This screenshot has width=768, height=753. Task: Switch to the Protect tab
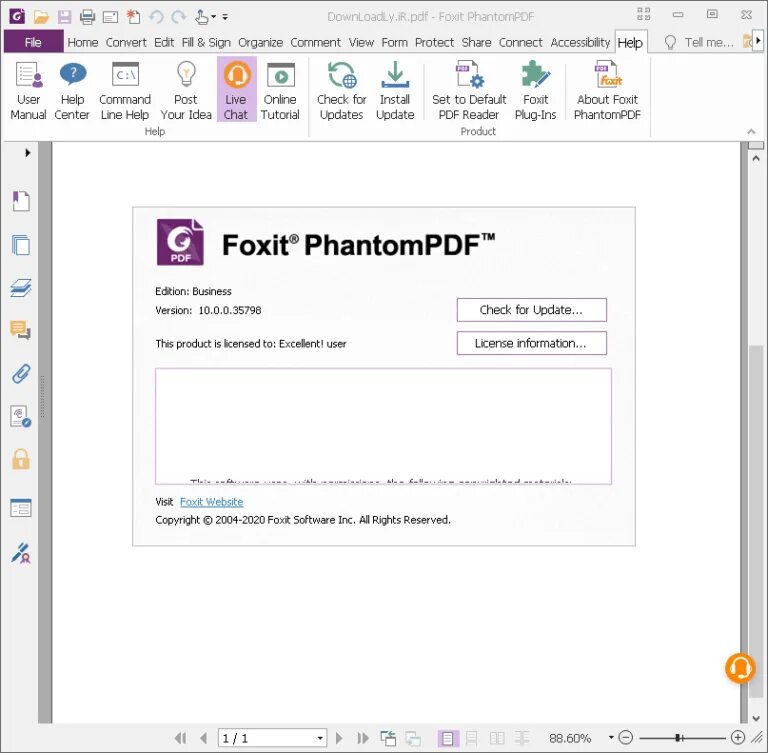[x=434, y=43]
